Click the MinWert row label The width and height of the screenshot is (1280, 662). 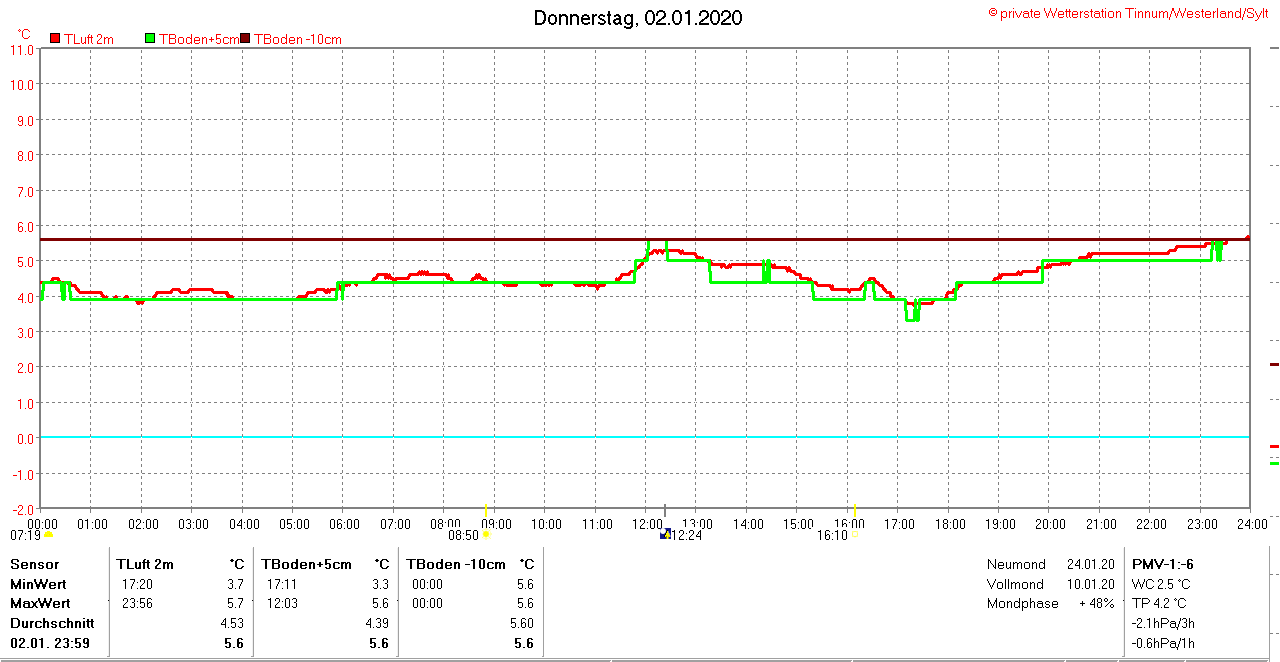click(40, 584)
